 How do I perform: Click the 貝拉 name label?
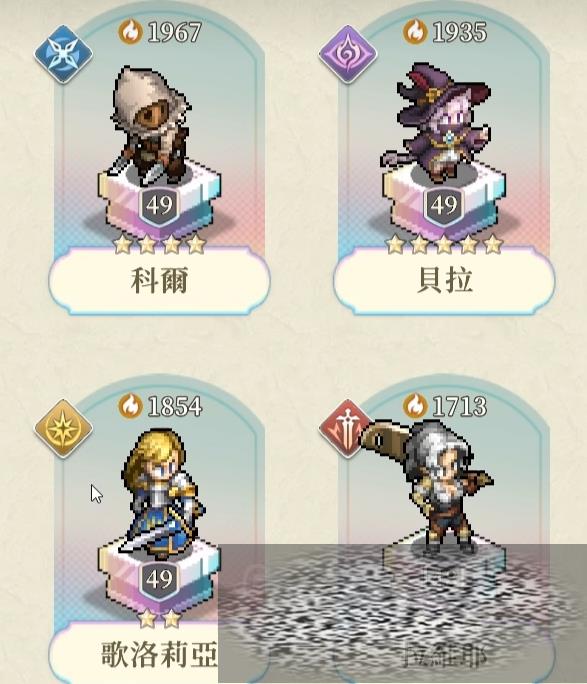tap(444, 280)
